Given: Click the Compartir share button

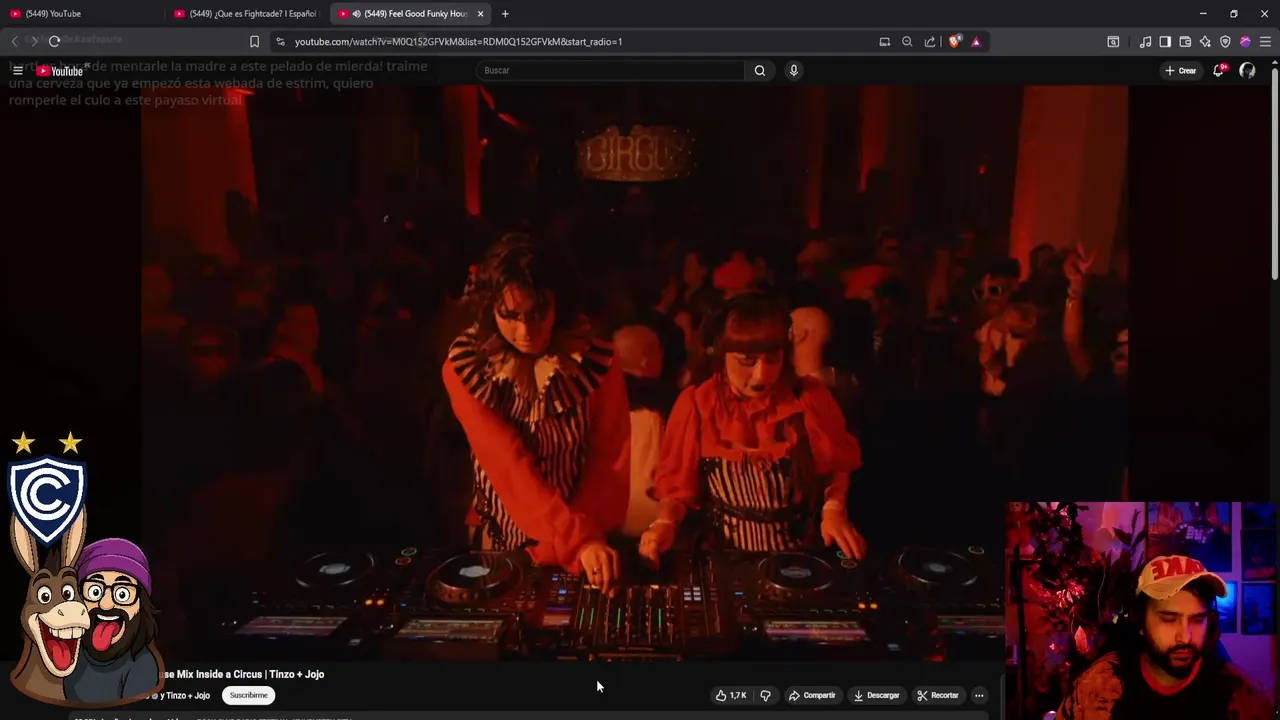Looking at the screenshot, I should pyautogui.click(x=811, y=695).
